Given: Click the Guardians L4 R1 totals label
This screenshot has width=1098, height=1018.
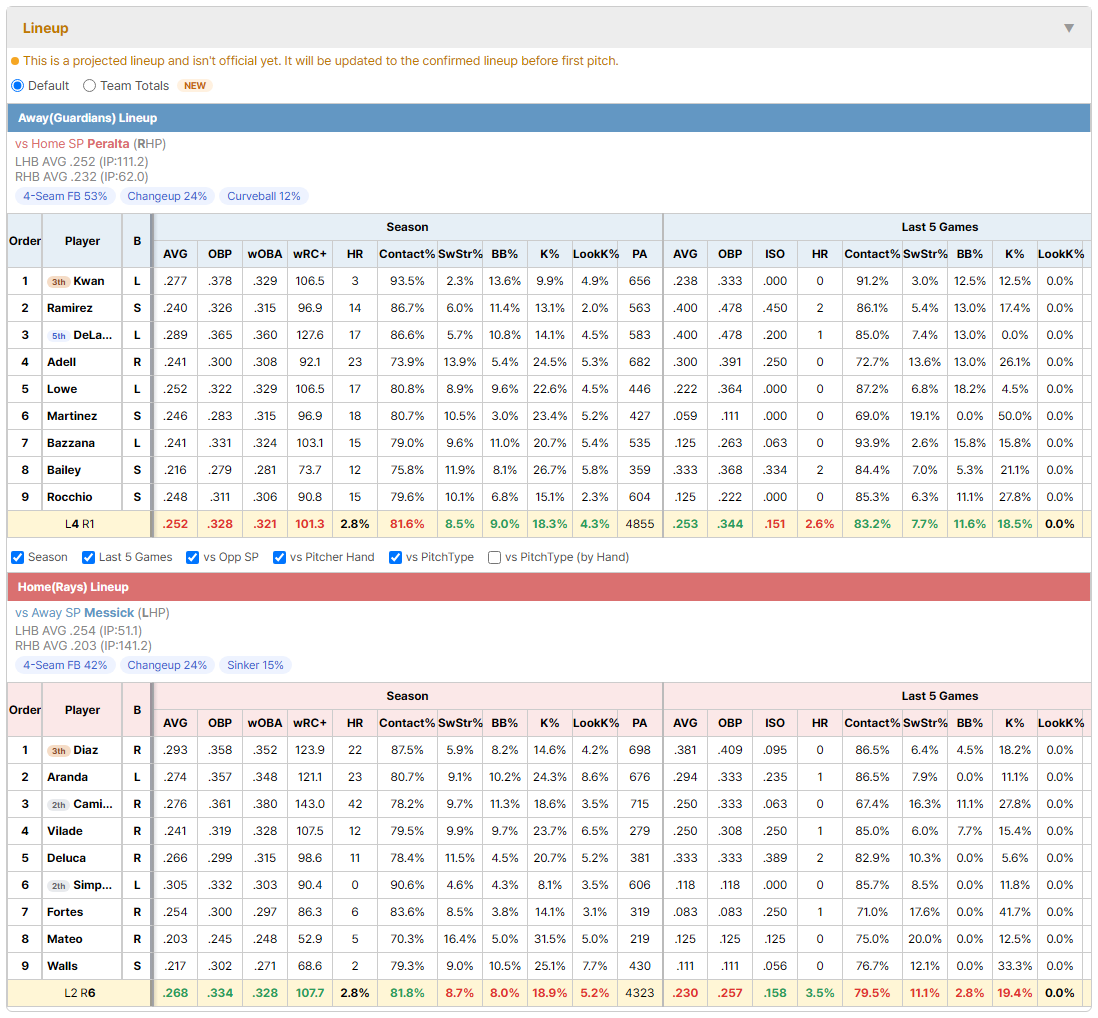Looking at the screenshot, I should click(80, 524).
